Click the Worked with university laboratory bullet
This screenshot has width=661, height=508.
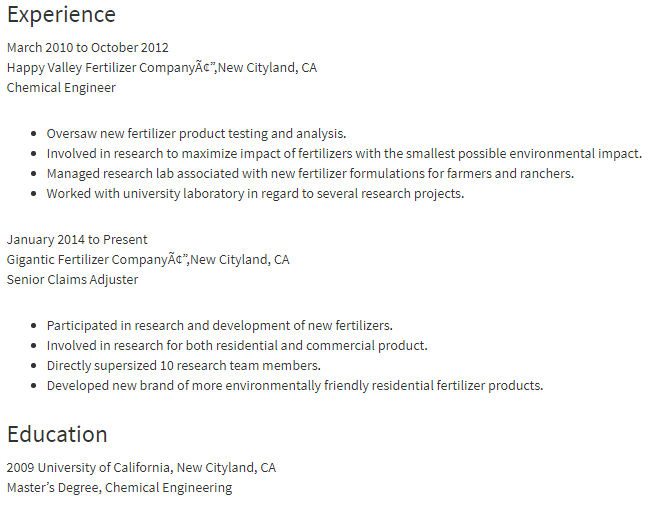pyautogui.click(x=255, y=194)
